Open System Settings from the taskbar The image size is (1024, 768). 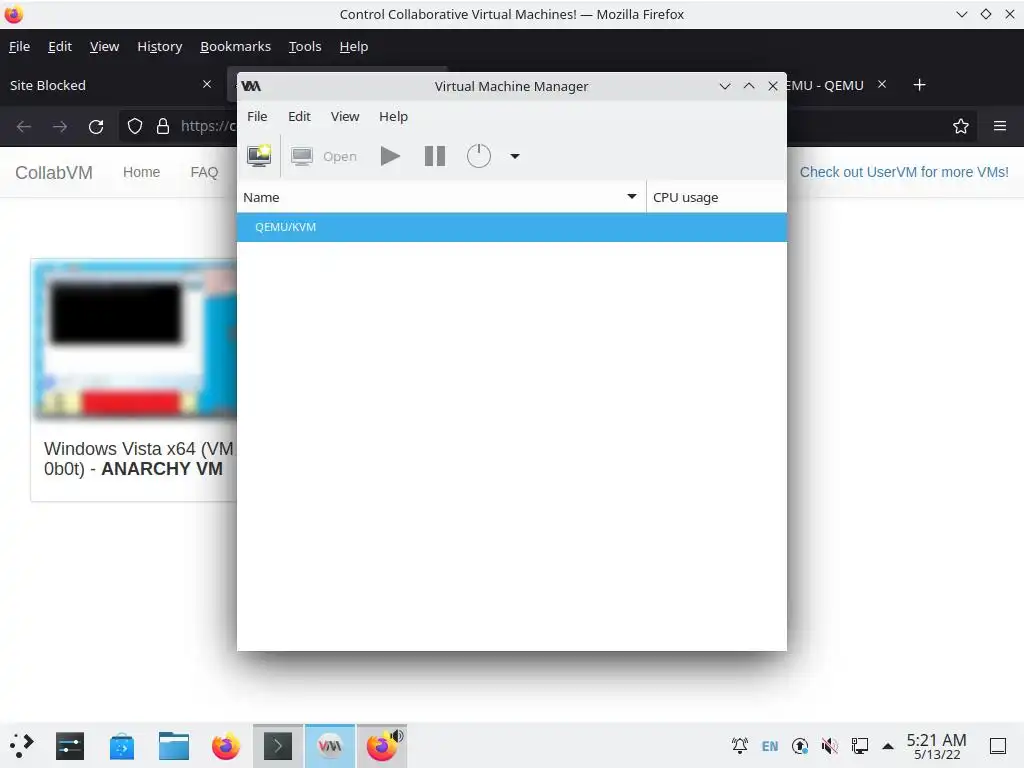(x=70, y=746)
